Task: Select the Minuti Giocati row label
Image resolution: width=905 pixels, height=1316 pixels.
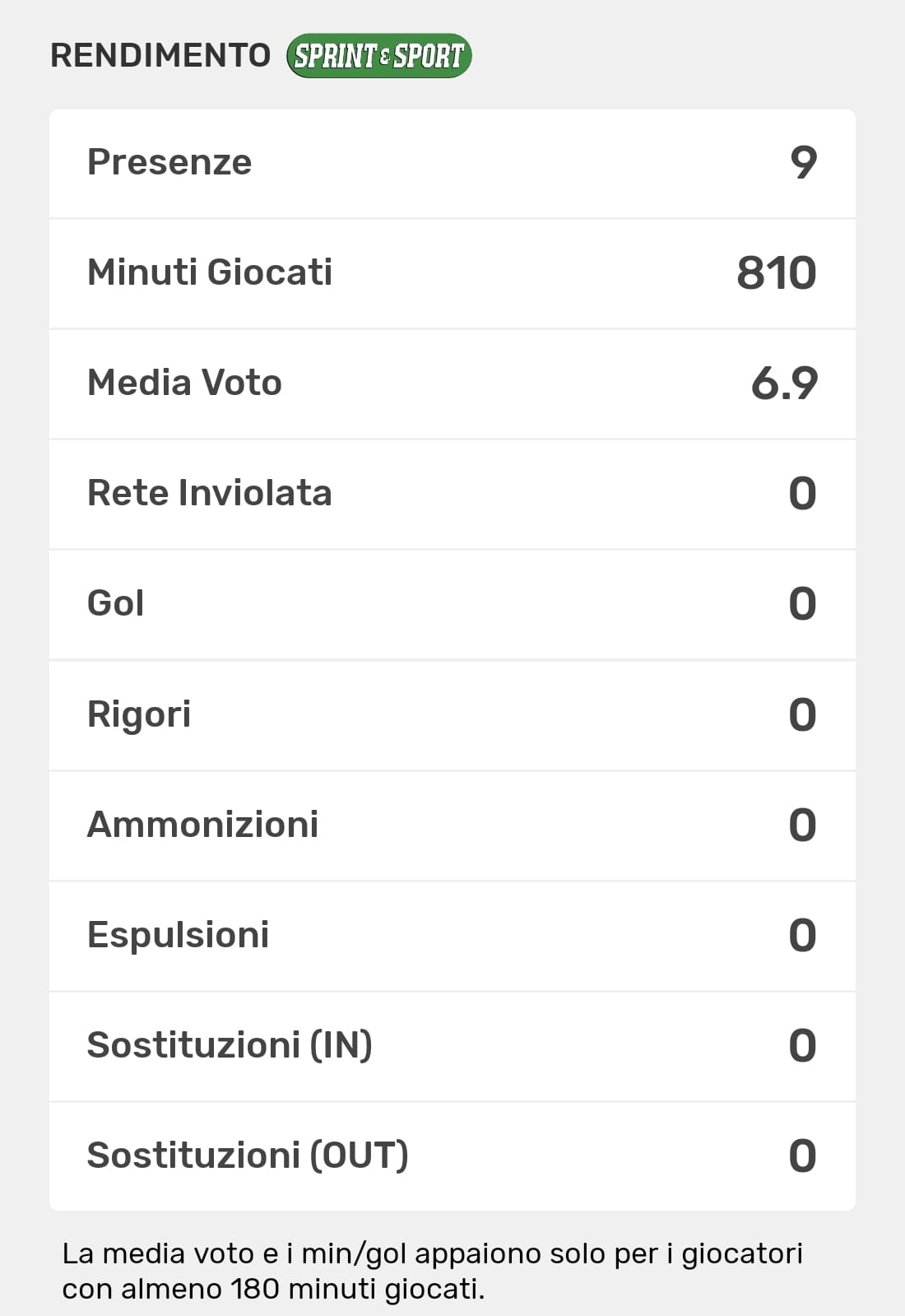Action: click(210, 272)
